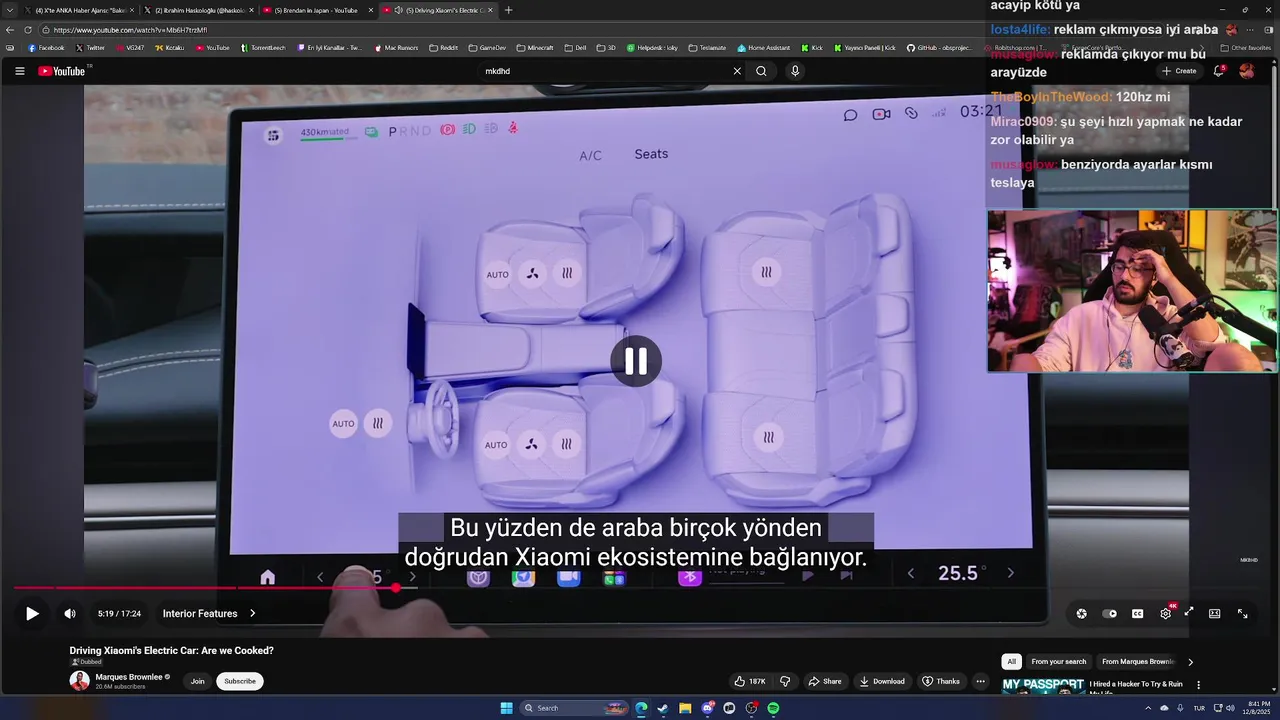Expand the Interior Features chapter list
This screenshot has width=1280, height=720.
click(x=209, y=614)
